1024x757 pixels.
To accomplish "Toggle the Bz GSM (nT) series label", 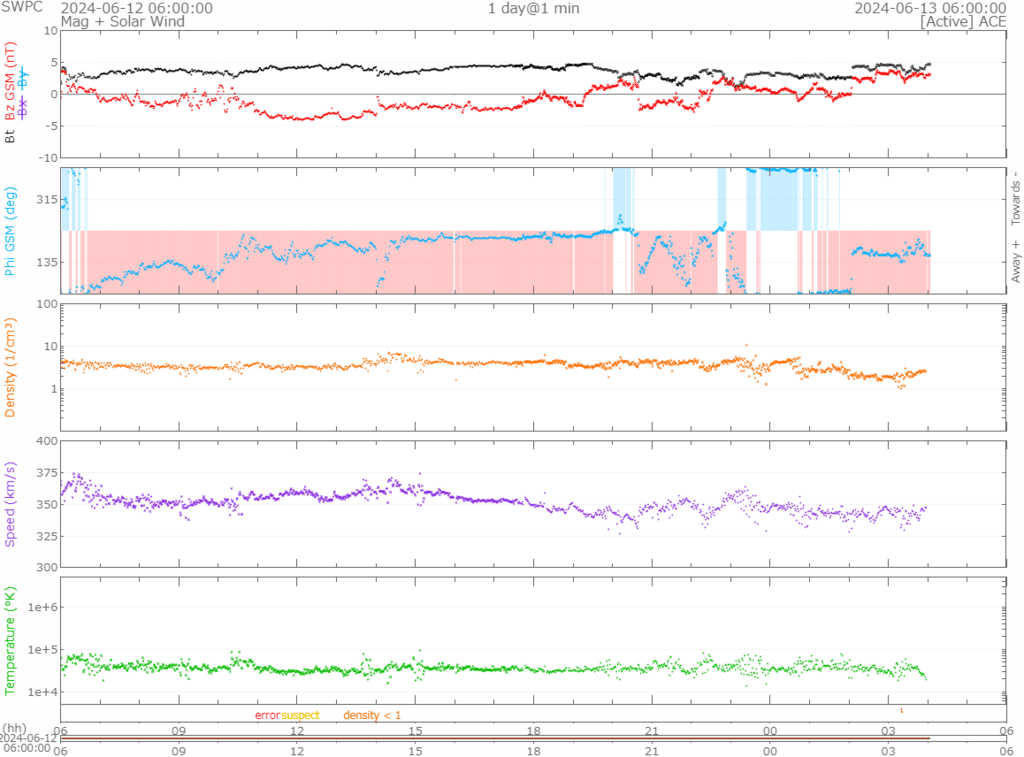I will pyautogui.click(x=10, y=82).
